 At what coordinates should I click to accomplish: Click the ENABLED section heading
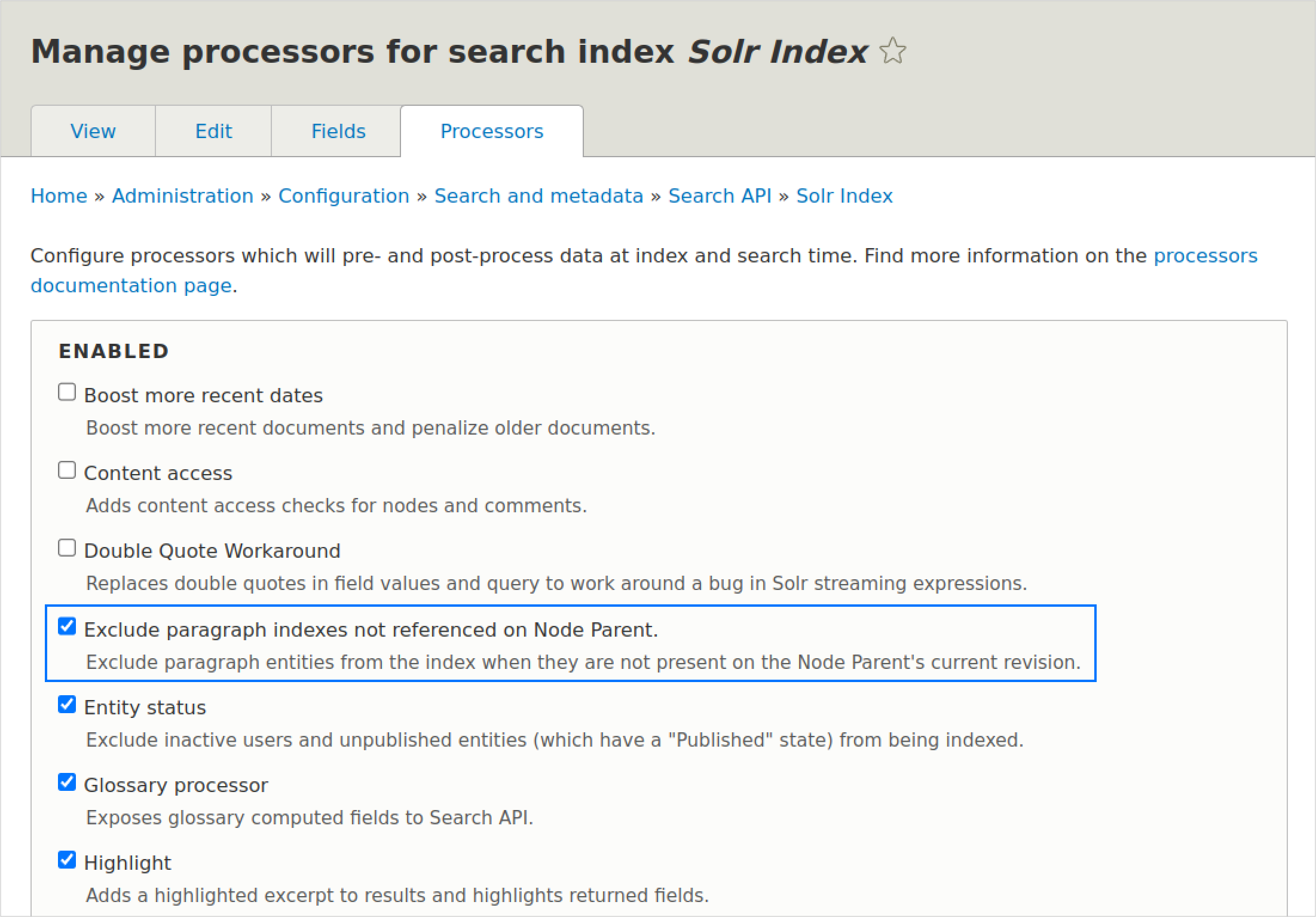tap(114, 351)
